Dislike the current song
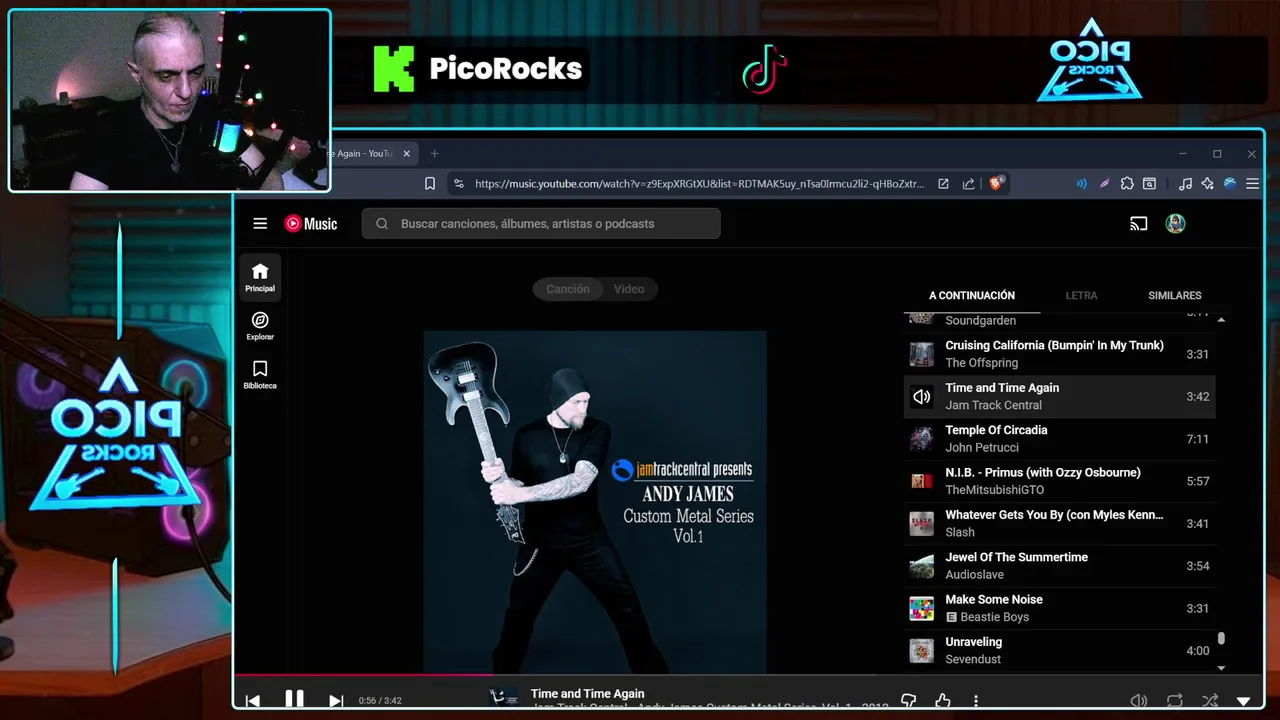1280x720 pixels. 909,701
